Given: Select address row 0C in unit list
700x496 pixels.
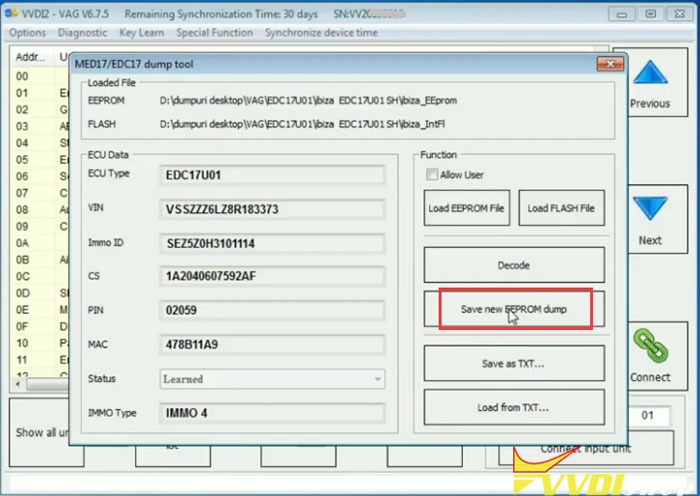Looking at the screenshot, I should point(39,276).
